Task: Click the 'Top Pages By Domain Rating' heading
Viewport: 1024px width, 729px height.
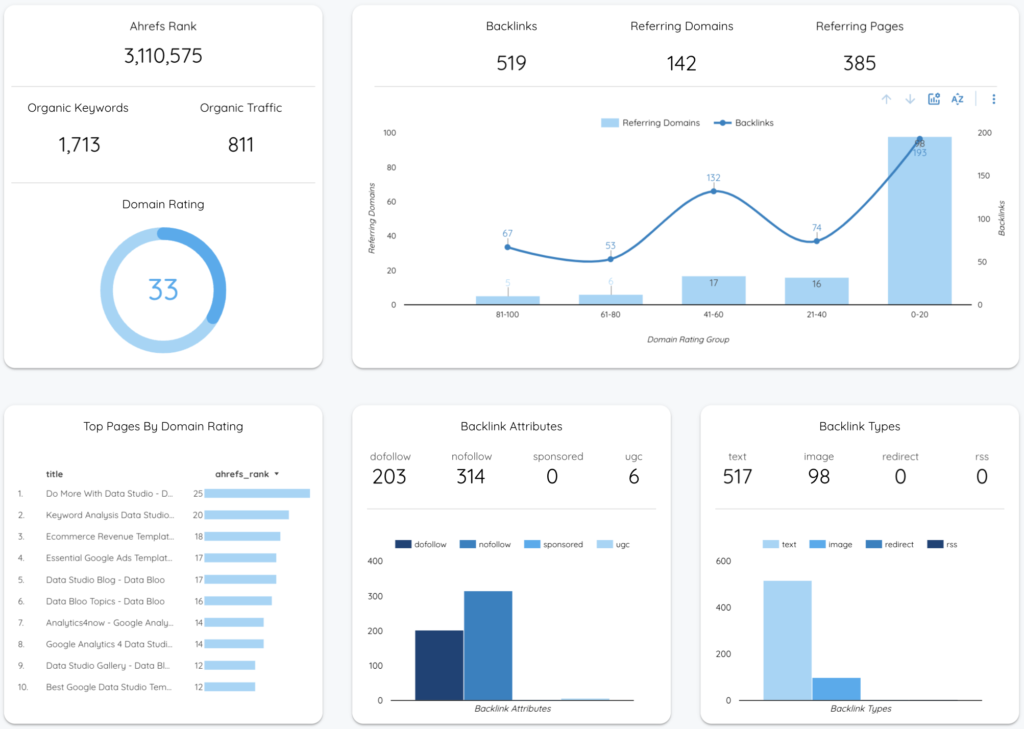Action: coord(163,427)
